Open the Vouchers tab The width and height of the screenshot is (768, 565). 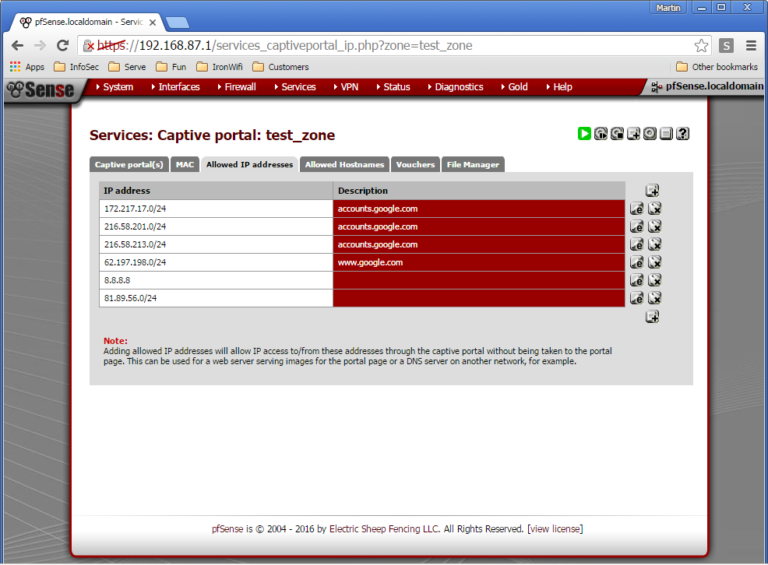(x=415, y=164)
